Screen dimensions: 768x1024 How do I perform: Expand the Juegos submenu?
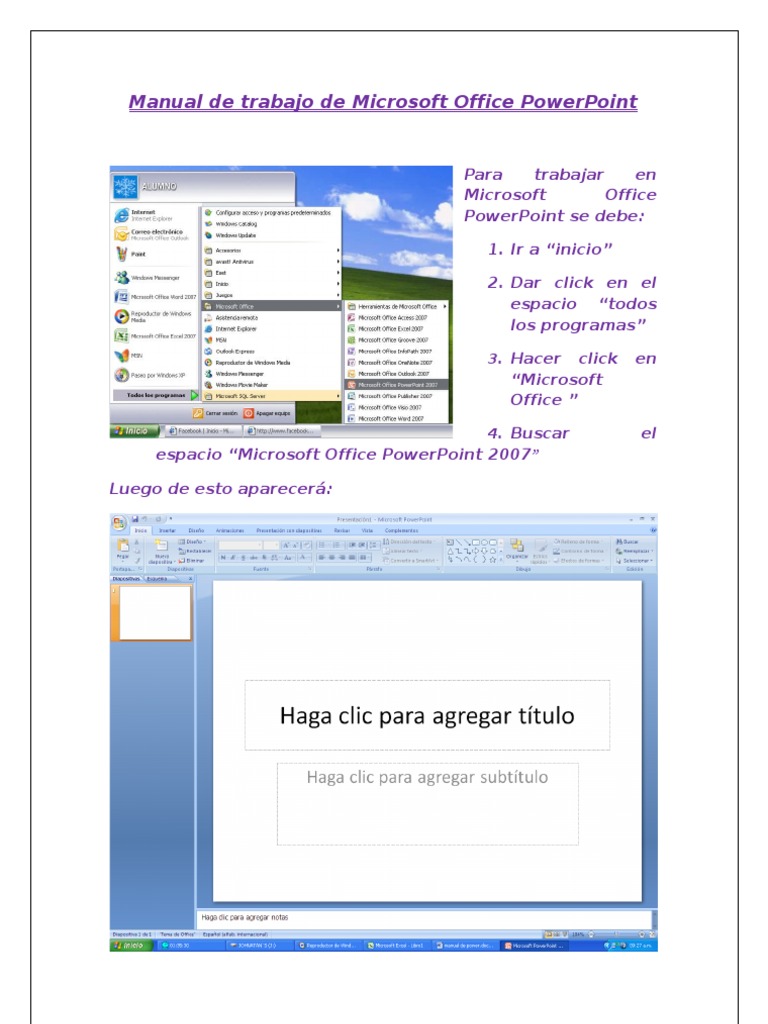272,295
